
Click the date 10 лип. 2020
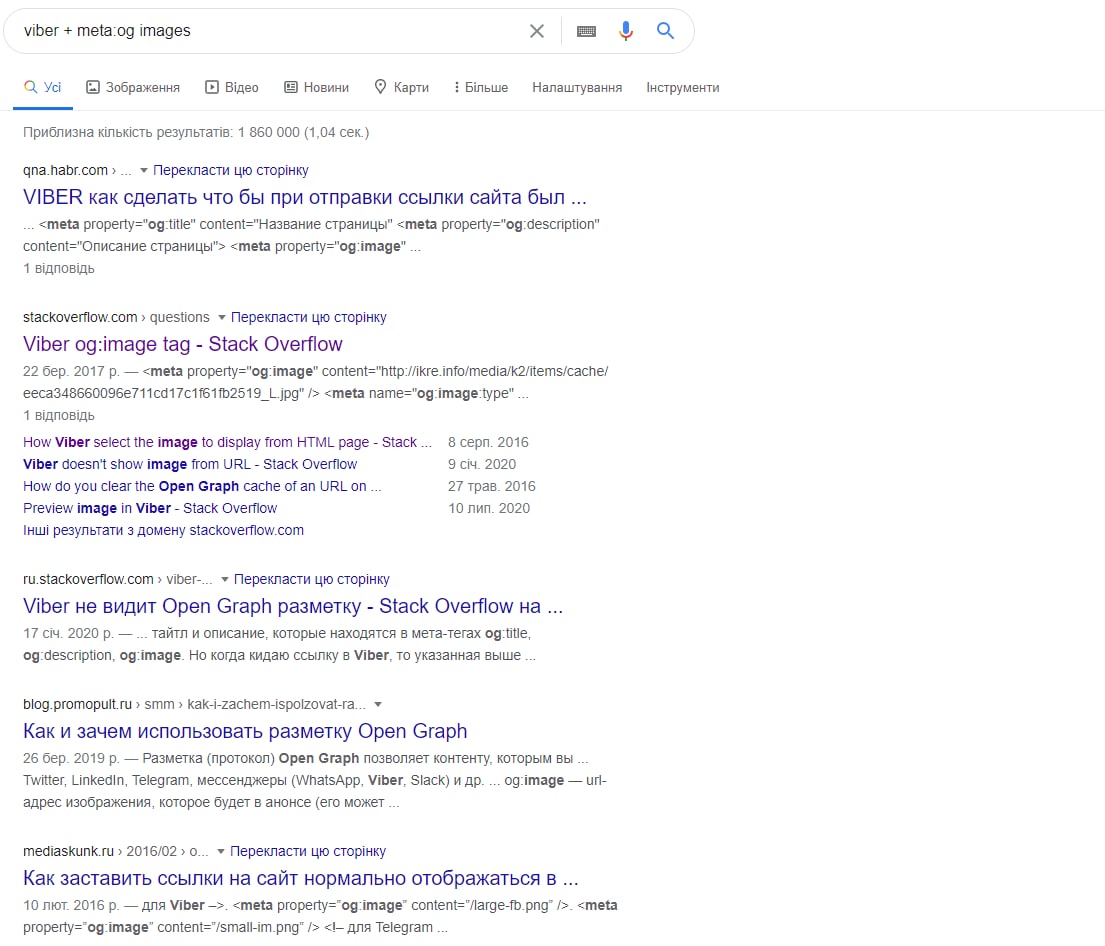tap(489, 508)
